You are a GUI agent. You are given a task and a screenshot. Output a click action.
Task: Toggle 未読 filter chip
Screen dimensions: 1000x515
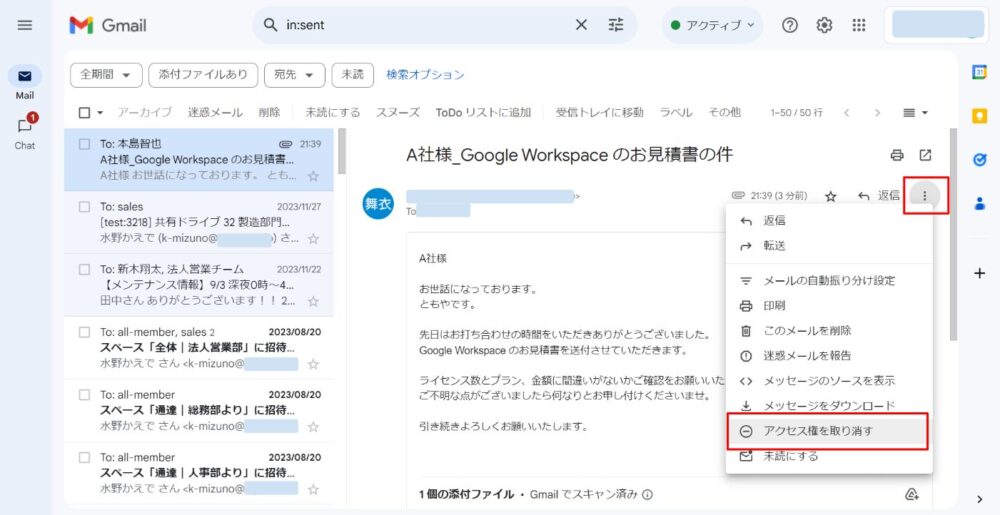click(x=352, y=75)
